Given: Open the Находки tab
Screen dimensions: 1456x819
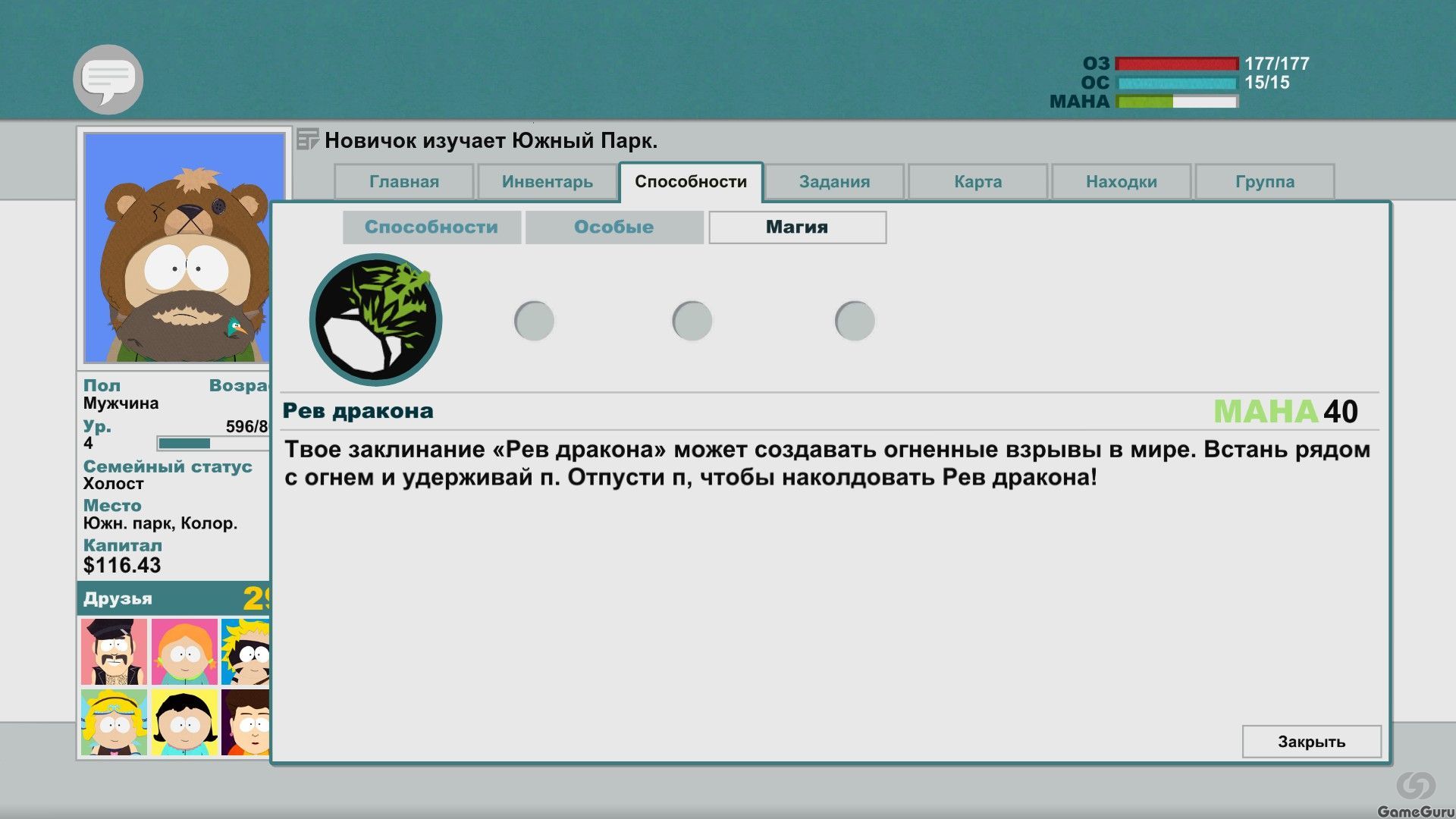Looking at the screenshot, I should 1121,182.
